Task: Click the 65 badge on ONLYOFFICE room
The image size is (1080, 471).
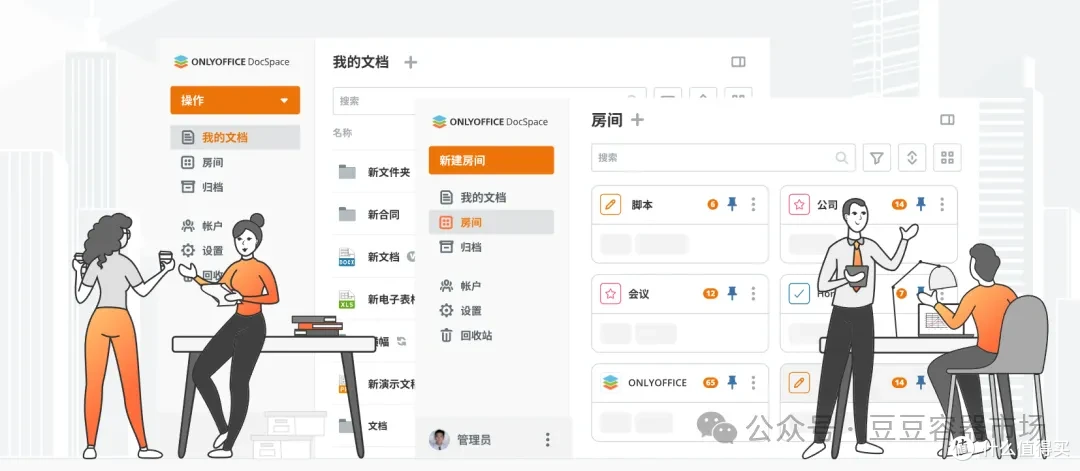Action: [x=711, y=383]
